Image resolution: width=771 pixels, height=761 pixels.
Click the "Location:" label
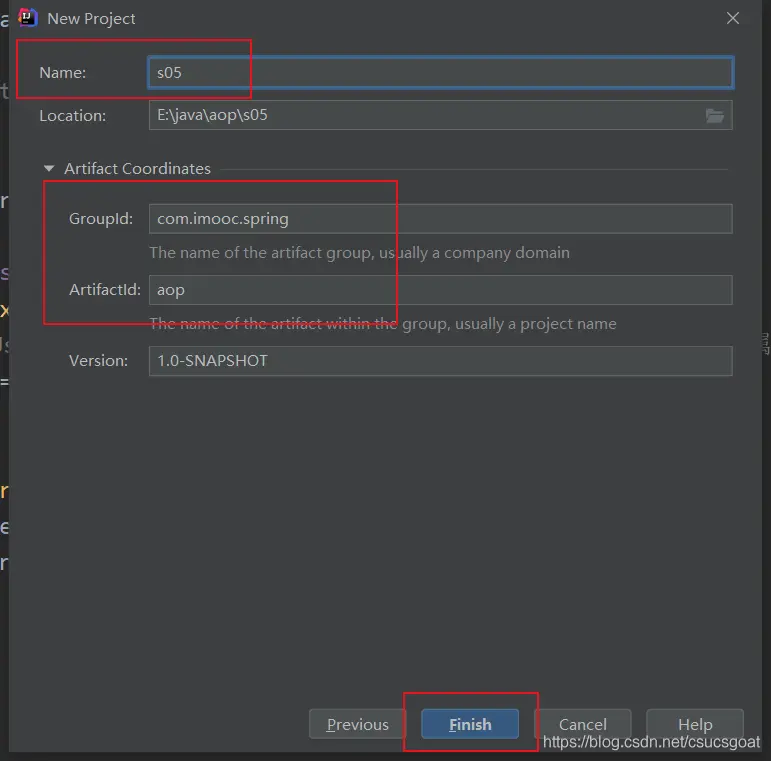pyautogui.click(x=72, y=115)
